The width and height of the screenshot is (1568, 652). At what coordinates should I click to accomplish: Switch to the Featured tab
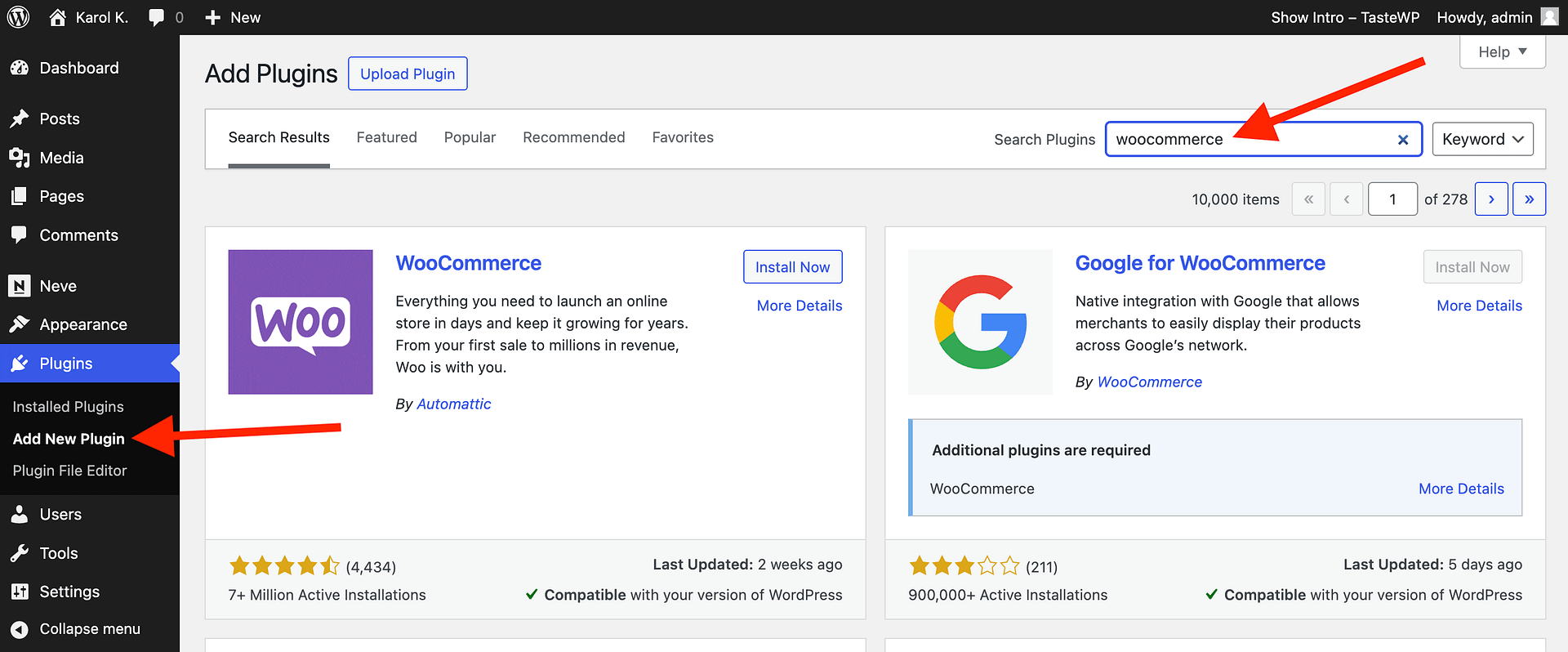pyautogui.click(x=386, y=137)
